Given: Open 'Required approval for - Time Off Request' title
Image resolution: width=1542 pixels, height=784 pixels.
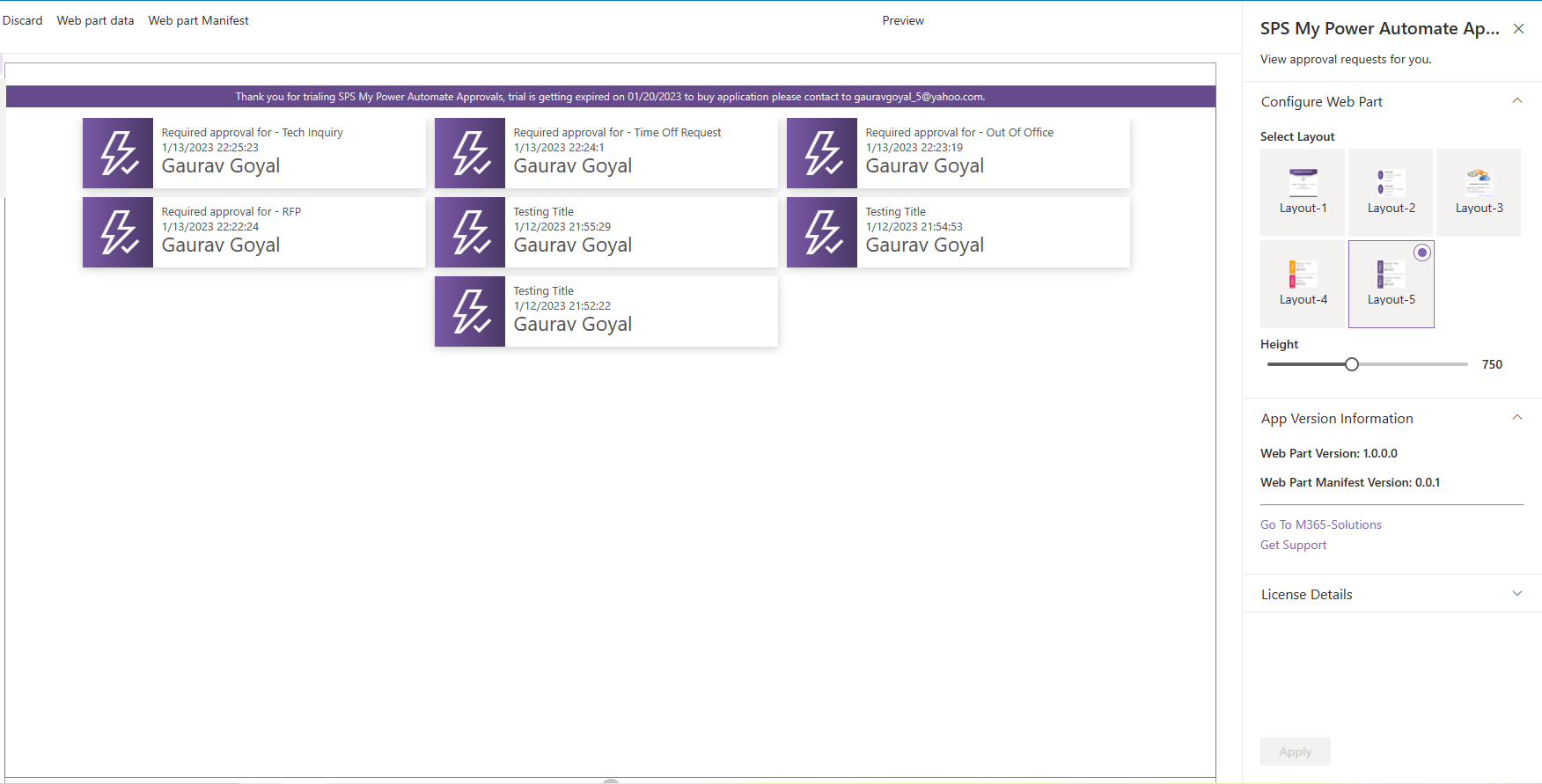Looking at the screenshot, I should [617, 133].
